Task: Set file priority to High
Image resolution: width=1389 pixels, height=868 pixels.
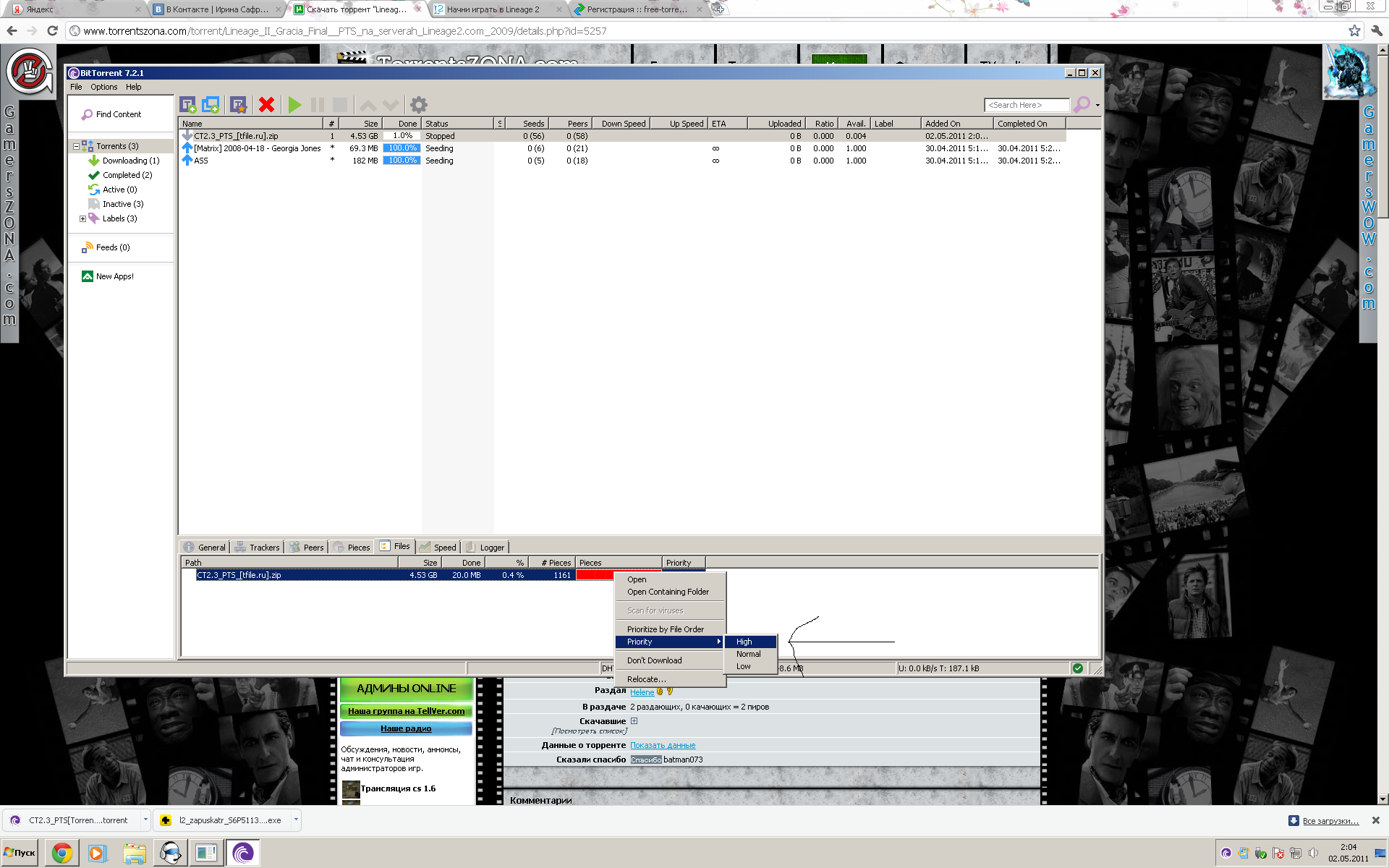Action: (x=751, y=642)
